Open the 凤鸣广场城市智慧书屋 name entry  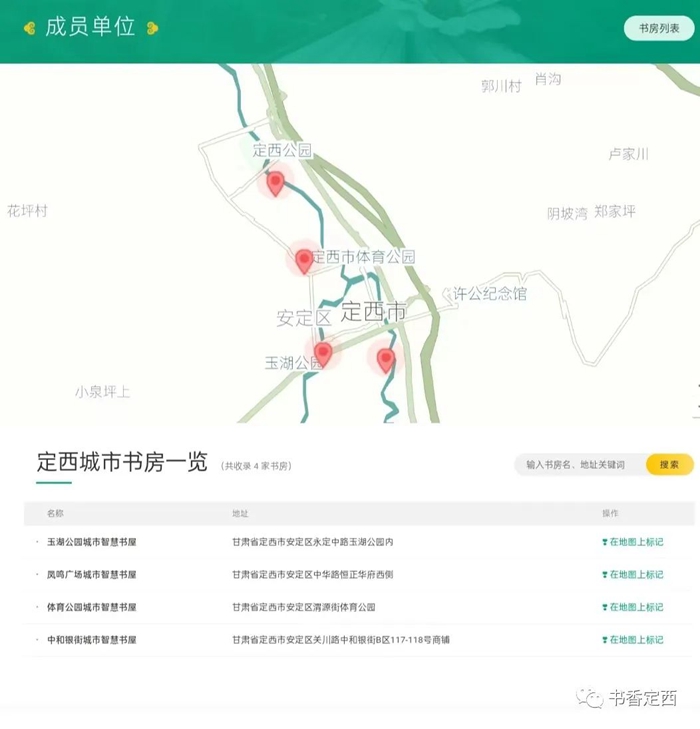(x=91, y=575)
